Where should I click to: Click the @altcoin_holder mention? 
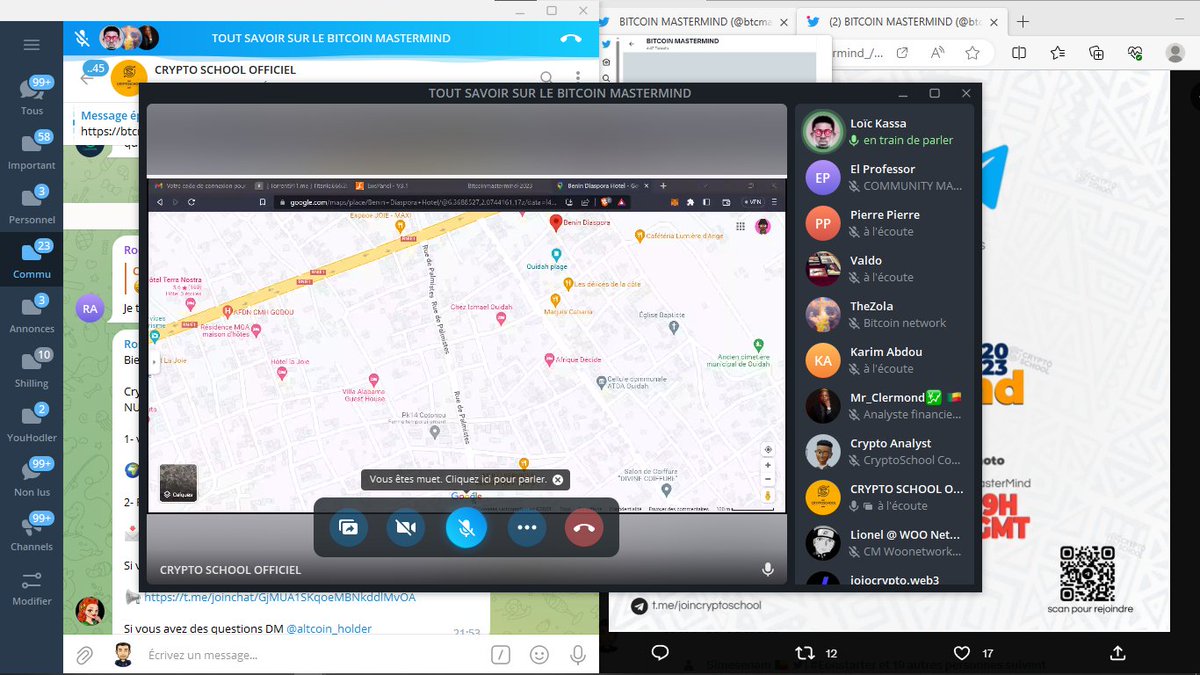pos(329,628)
